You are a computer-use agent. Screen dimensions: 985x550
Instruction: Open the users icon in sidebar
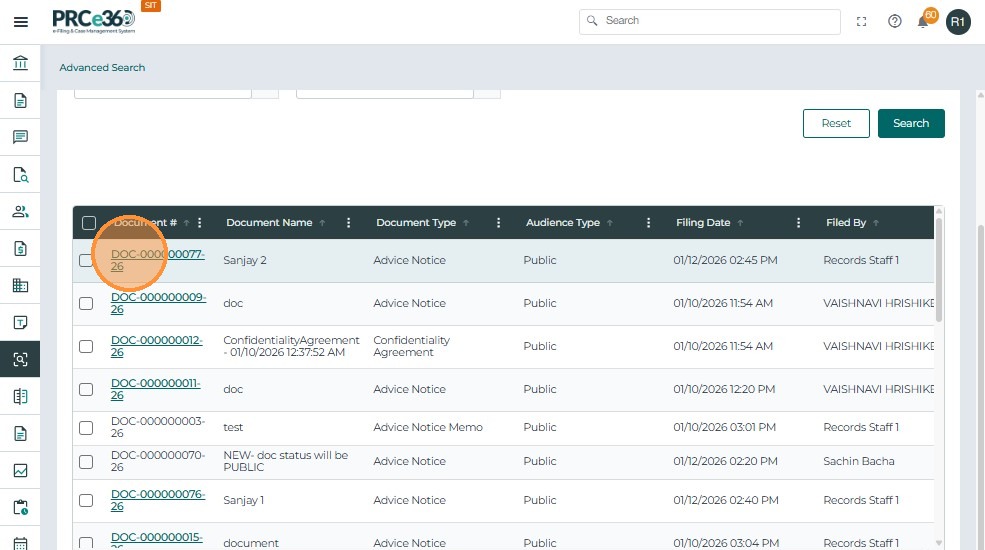[x=20, y=211]
